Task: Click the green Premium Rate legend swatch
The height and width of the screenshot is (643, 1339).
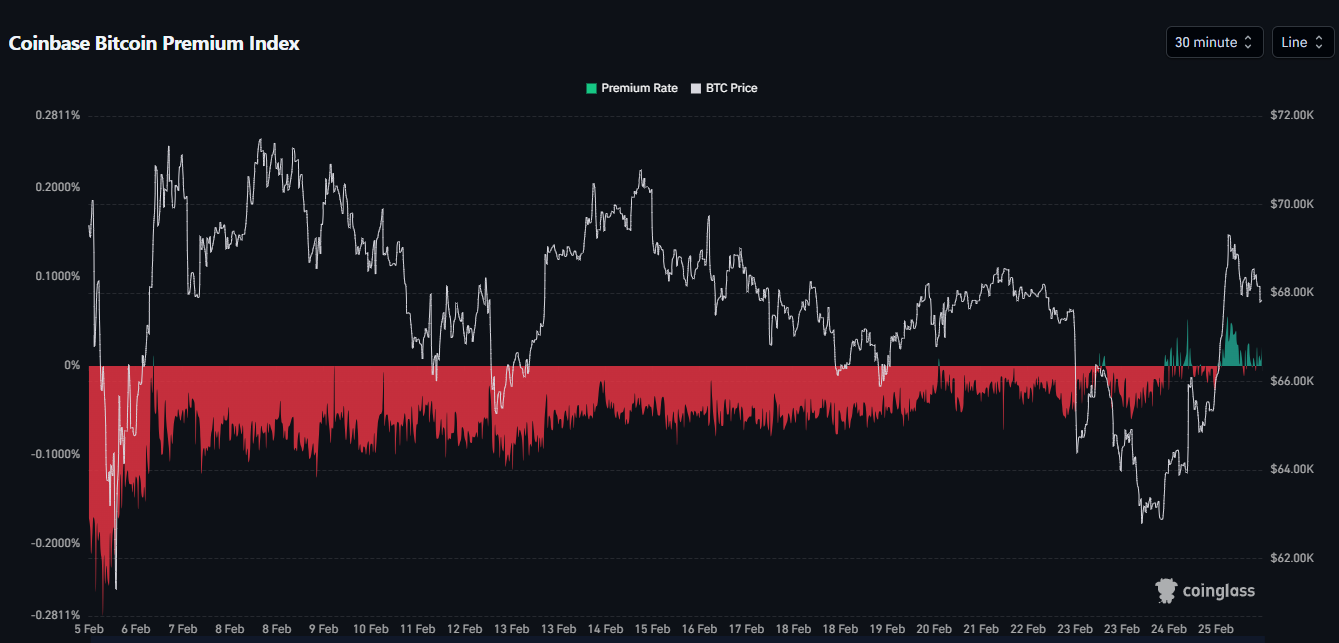Action: click(591, 88)
